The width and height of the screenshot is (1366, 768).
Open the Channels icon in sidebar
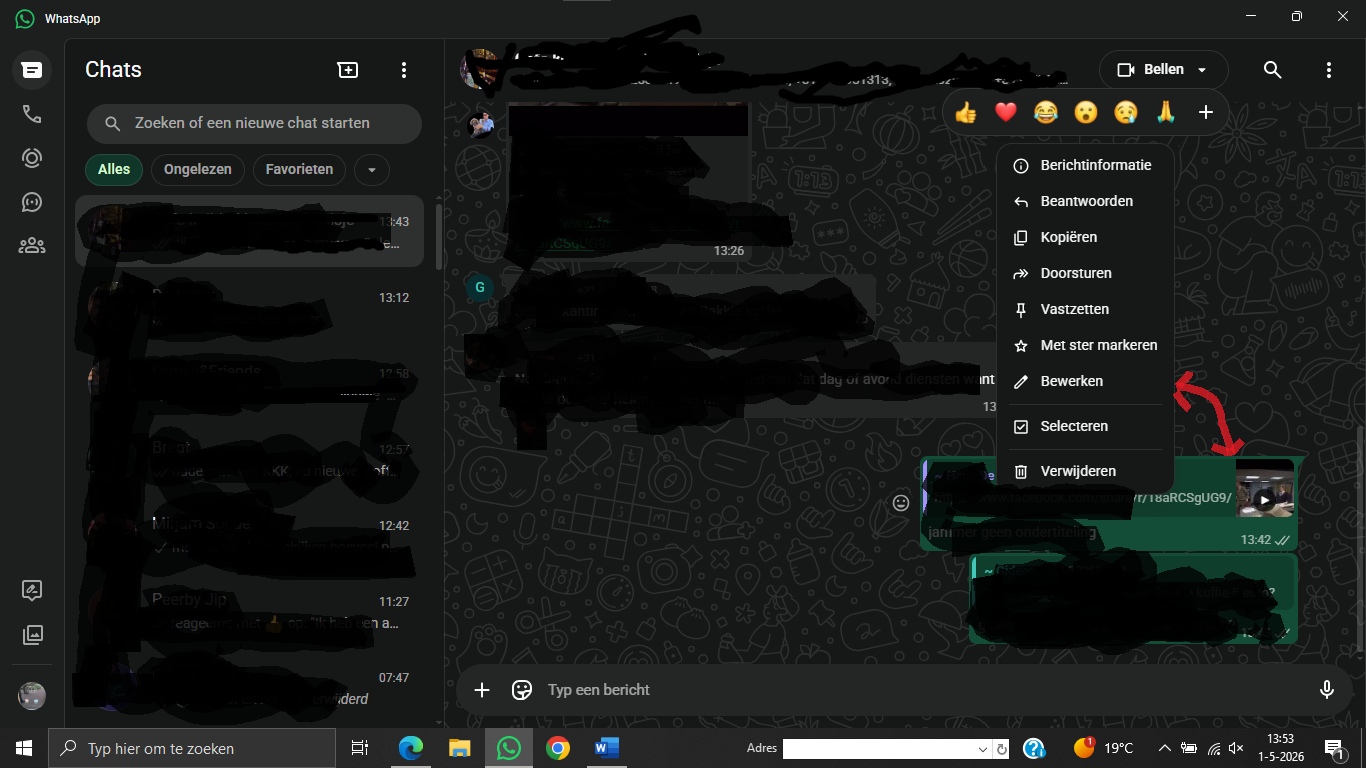point(32,202)
